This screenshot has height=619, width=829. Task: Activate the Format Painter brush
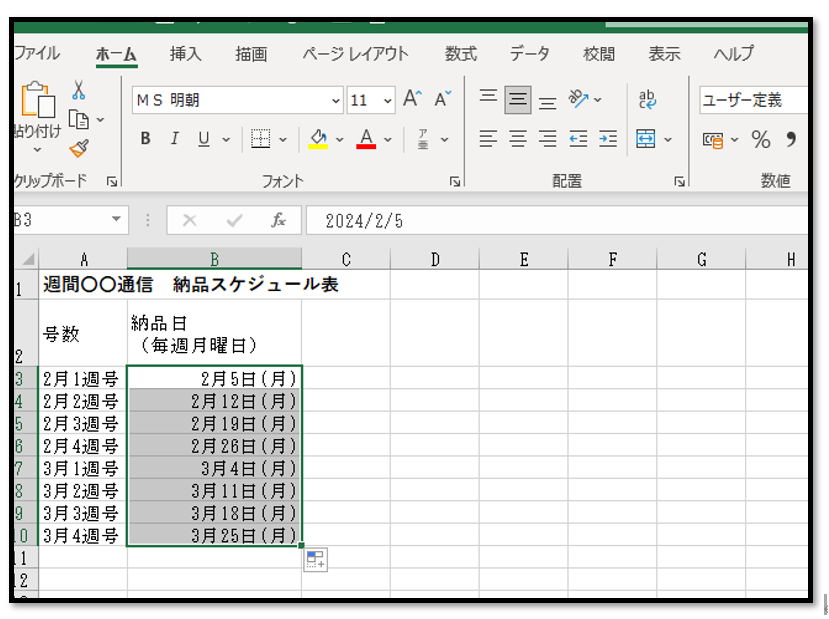click(79, 149)
